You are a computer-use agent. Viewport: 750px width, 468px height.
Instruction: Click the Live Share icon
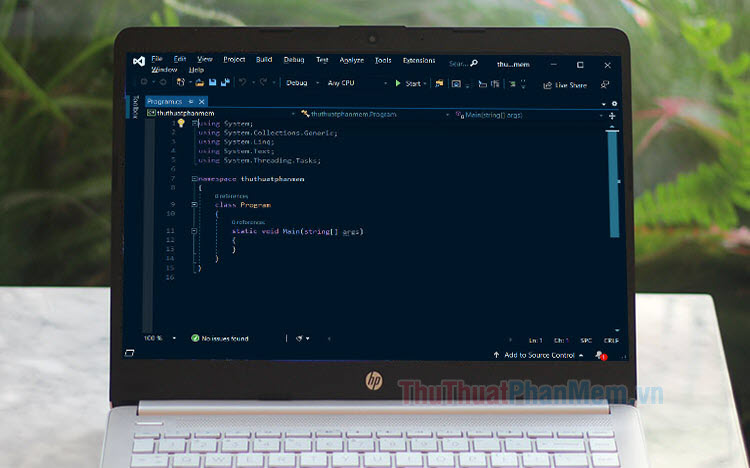point(548,85)
